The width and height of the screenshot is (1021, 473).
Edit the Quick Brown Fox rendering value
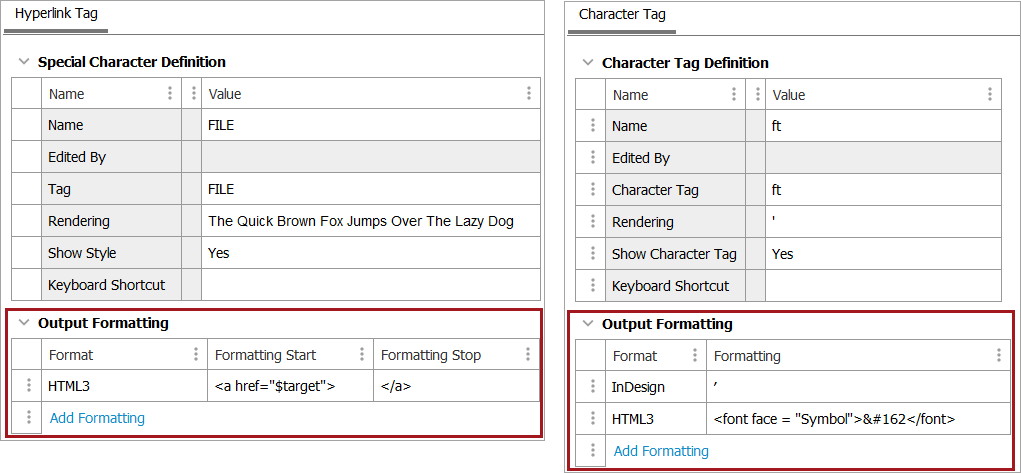point(371,221)
